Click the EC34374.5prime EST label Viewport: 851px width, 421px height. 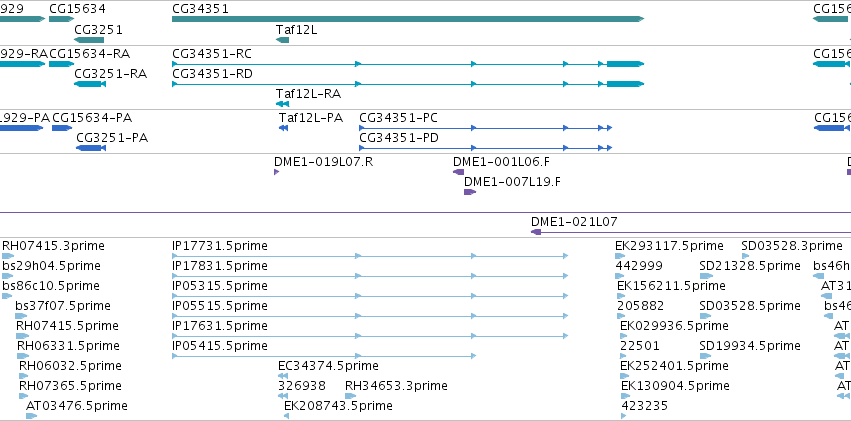pyautogui.click(x=328, y=366)
